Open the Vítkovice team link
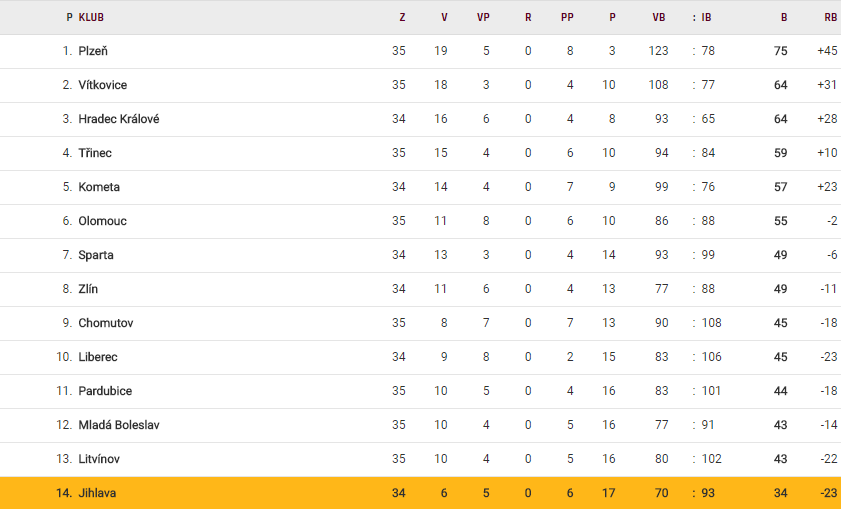Viewport: 842px width, 509px height. click(x=103, y=85)
